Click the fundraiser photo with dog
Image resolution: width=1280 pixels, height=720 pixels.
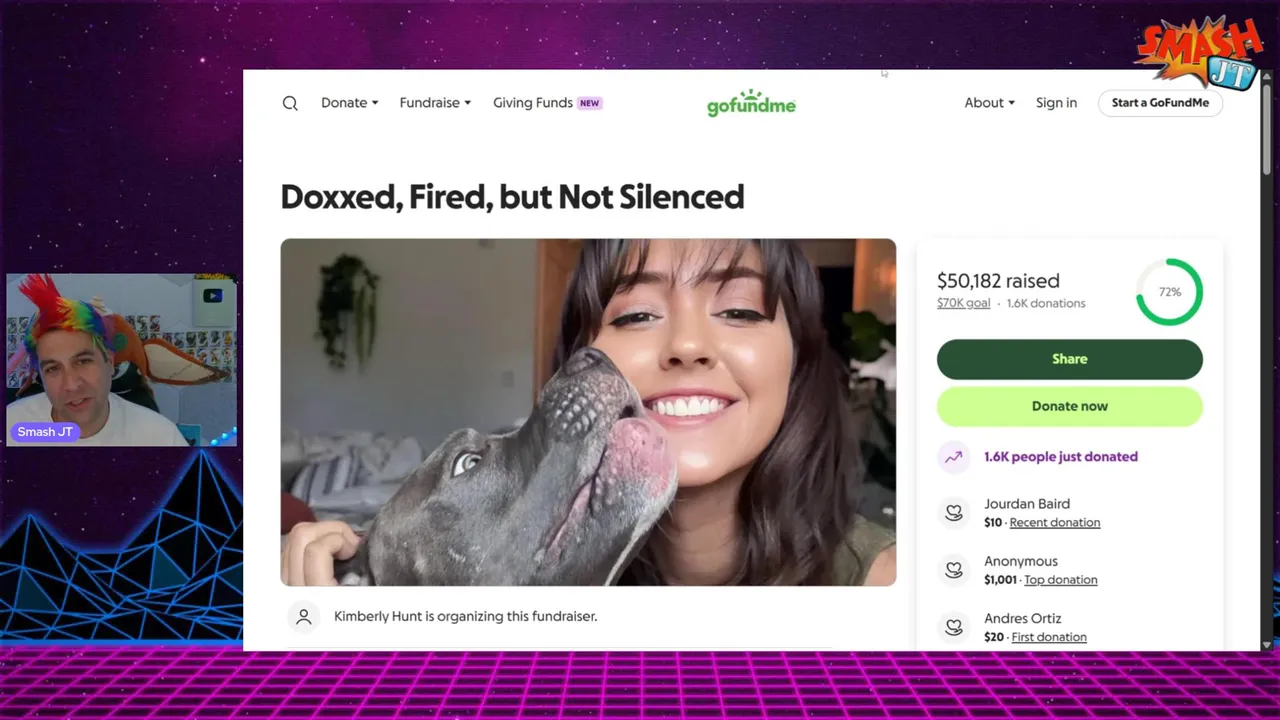[588, 412]
